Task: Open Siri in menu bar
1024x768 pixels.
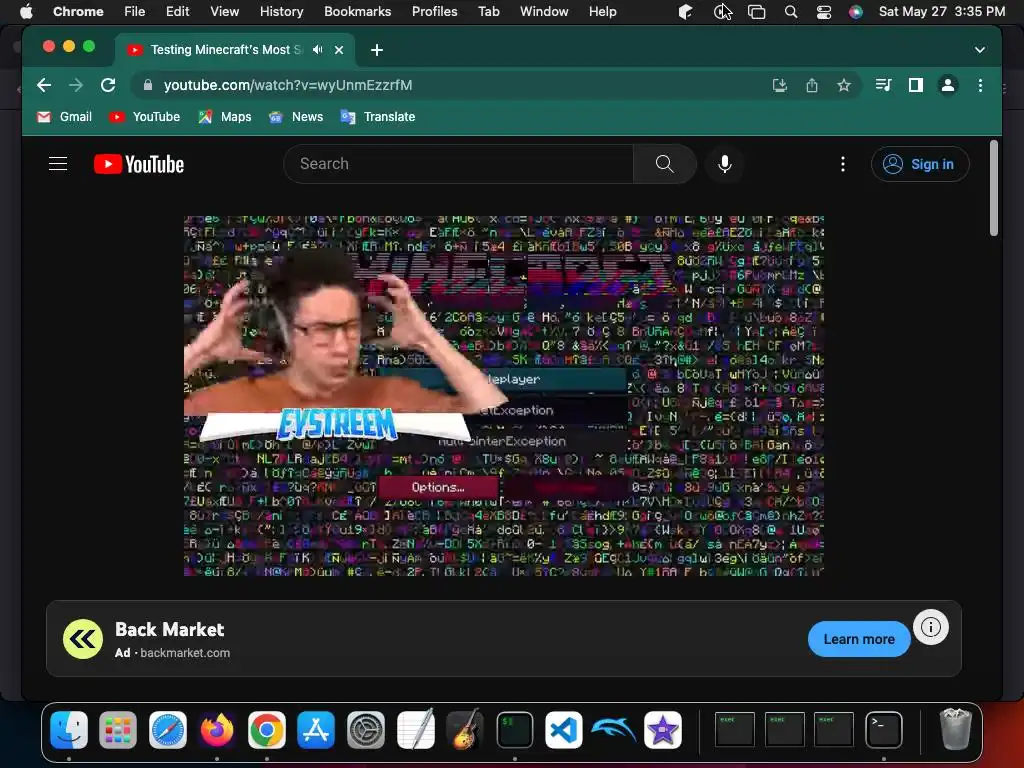Action: tap(856, 12)
